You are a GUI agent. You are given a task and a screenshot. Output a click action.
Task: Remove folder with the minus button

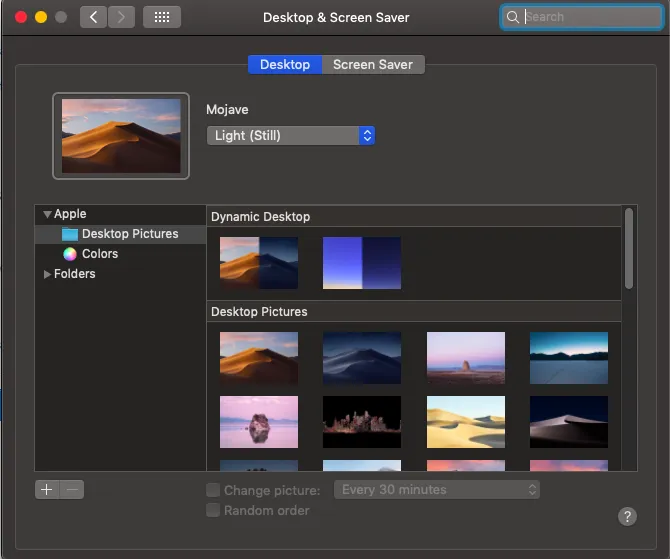(x=72, y=489)
